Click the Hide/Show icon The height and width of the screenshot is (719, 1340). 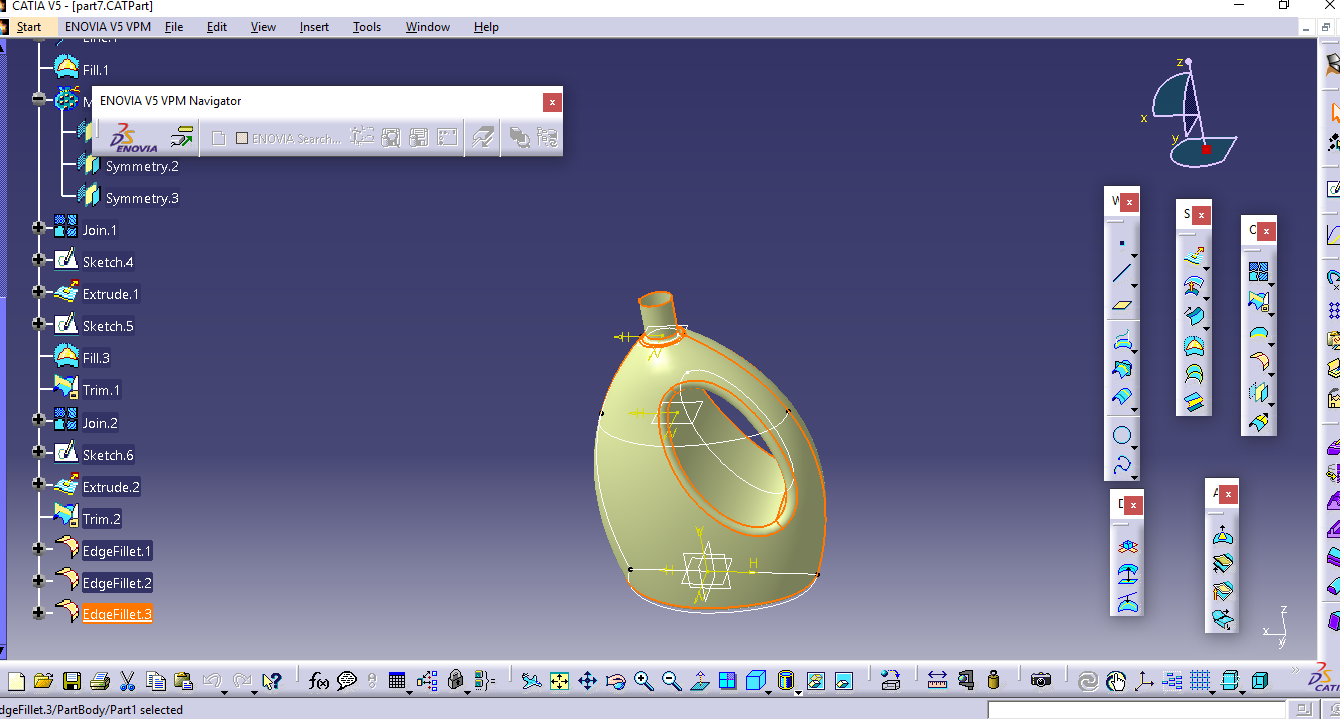(x=816, y=681)
